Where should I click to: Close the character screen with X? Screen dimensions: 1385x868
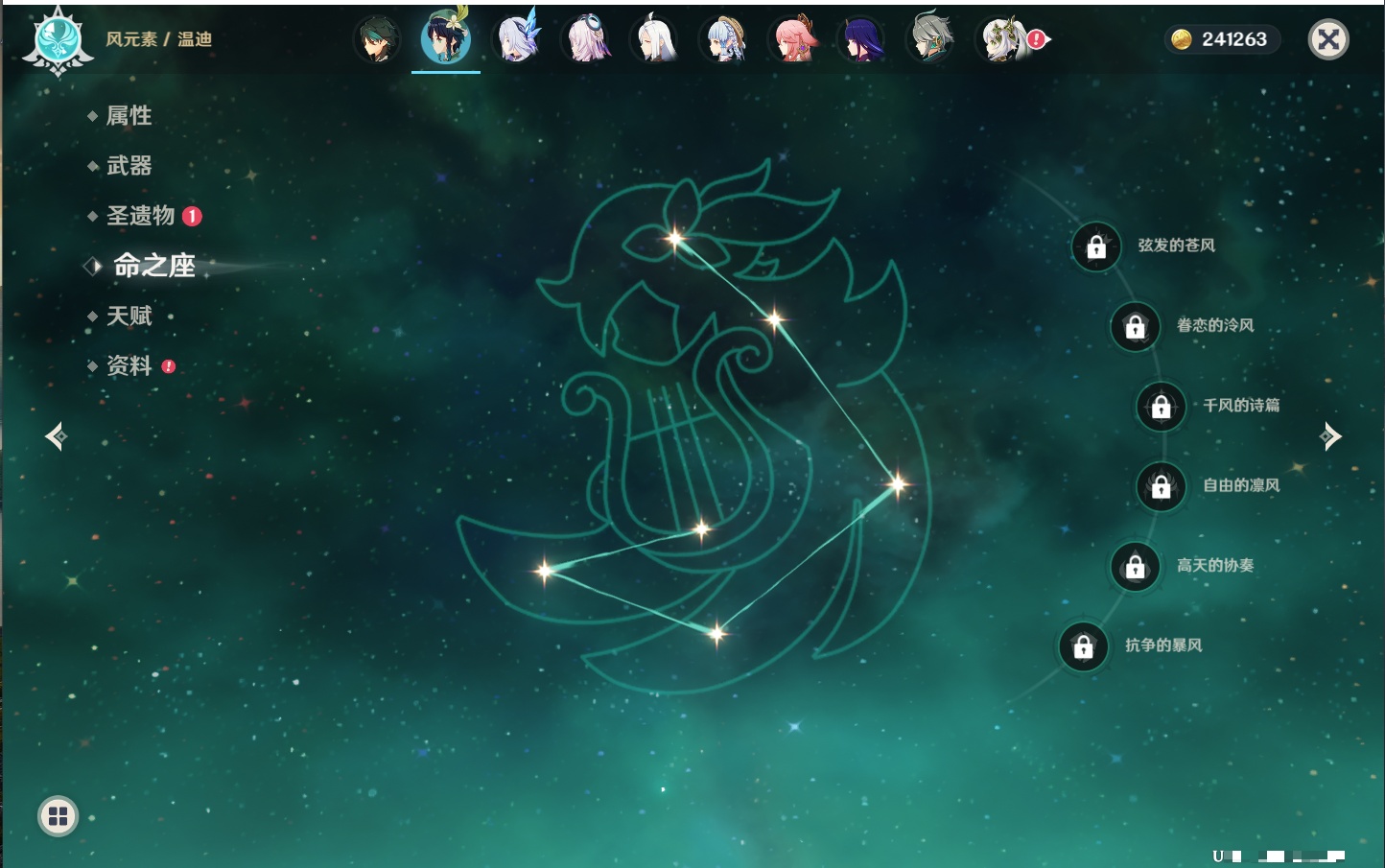point(1328,39)
